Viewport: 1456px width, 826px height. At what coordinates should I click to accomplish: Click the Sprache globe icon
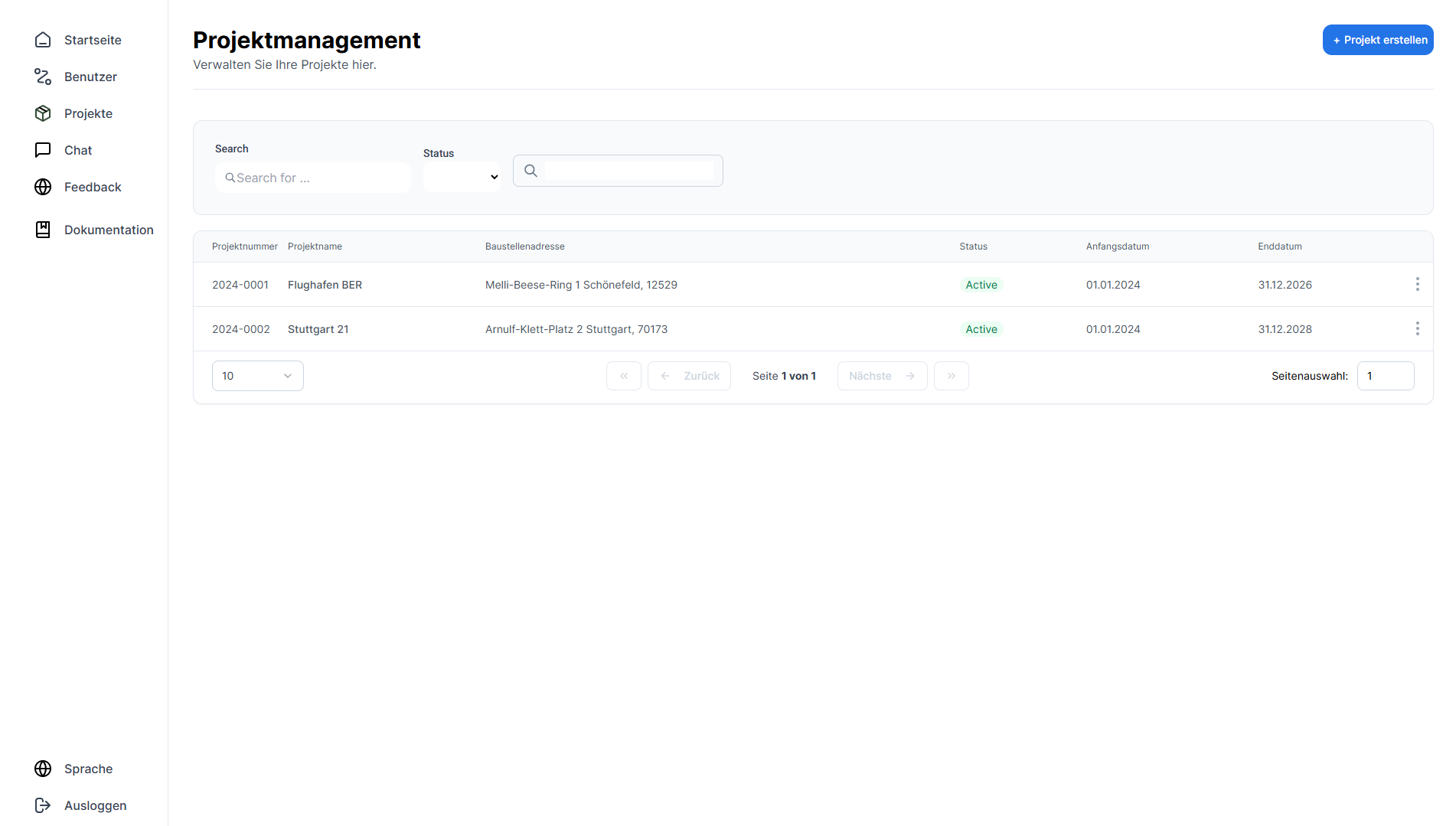(x=43, y=769)
